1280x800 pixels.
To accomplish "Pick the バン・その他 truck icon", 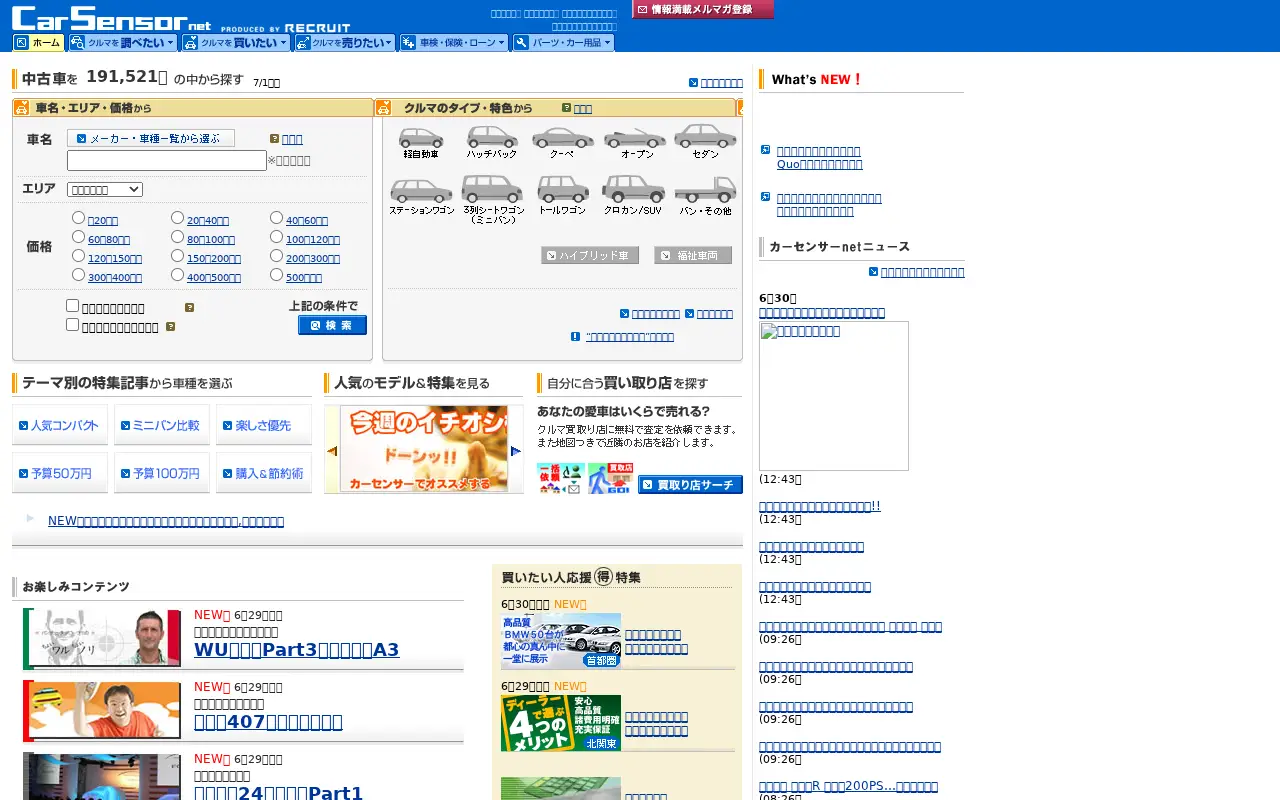I will (705, 196).
